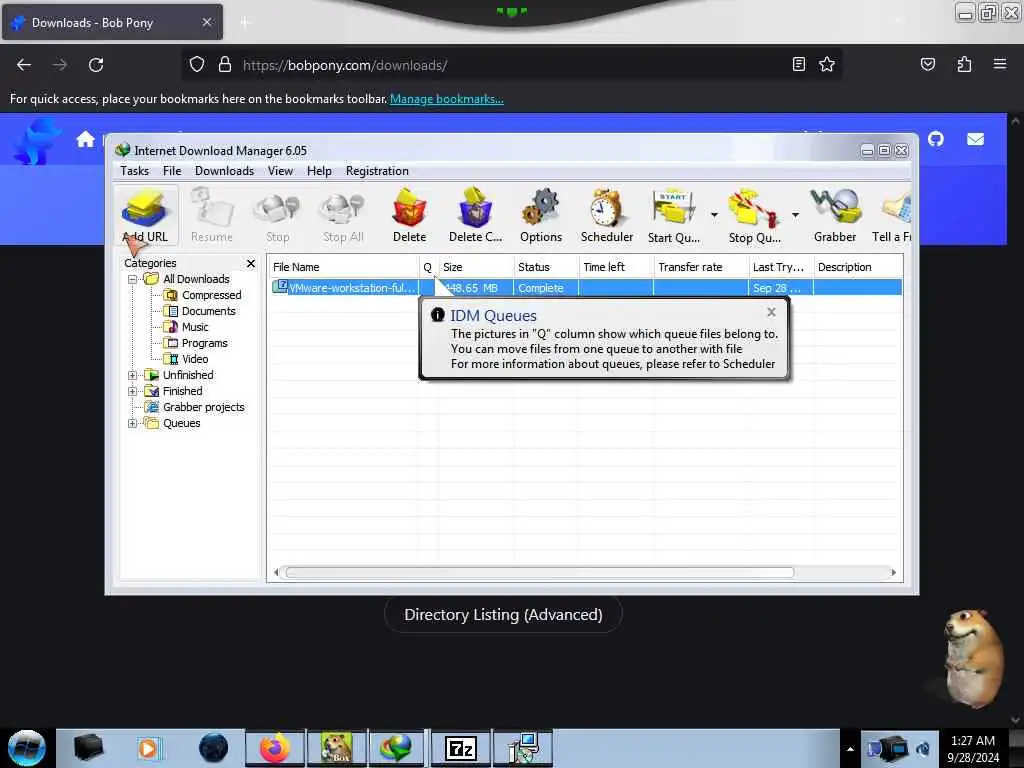Open the GitHub icon on website header

pos(936,139)
